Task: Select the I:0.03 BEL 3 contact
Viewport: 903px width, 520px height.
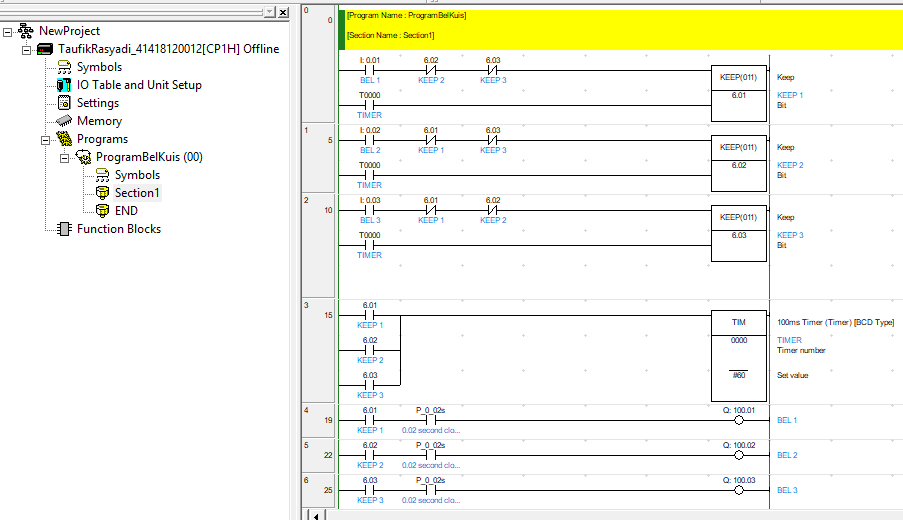Action: tap(370, 210)
